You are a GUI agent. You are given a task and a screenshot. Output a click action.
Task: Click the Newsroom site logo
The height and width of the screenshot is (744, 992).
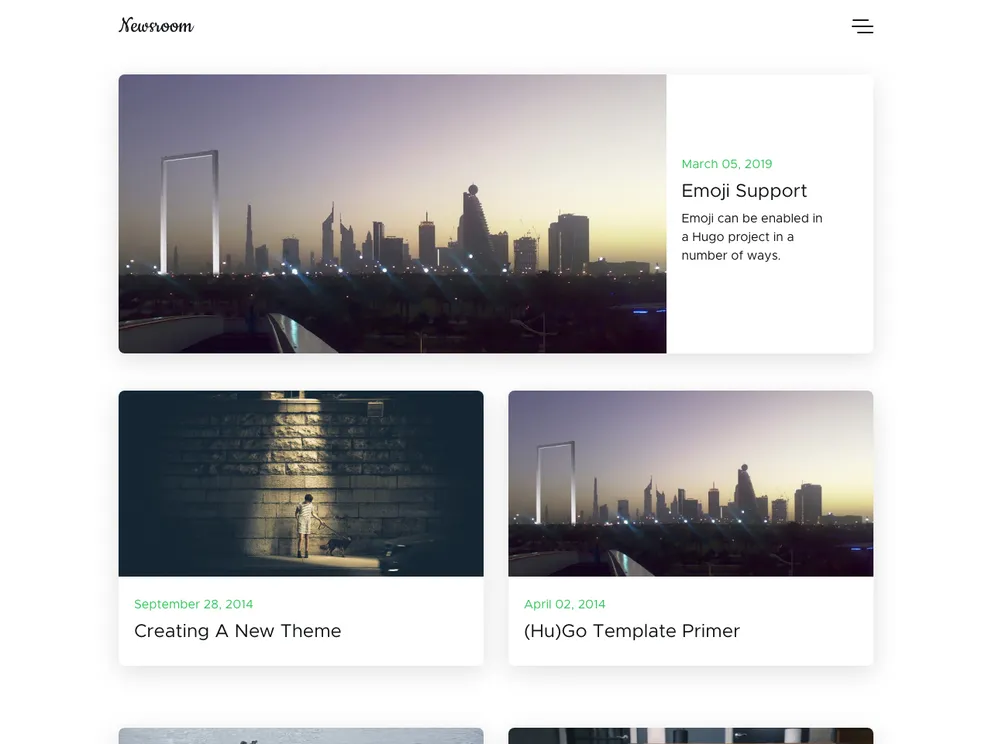coord(157,25)
